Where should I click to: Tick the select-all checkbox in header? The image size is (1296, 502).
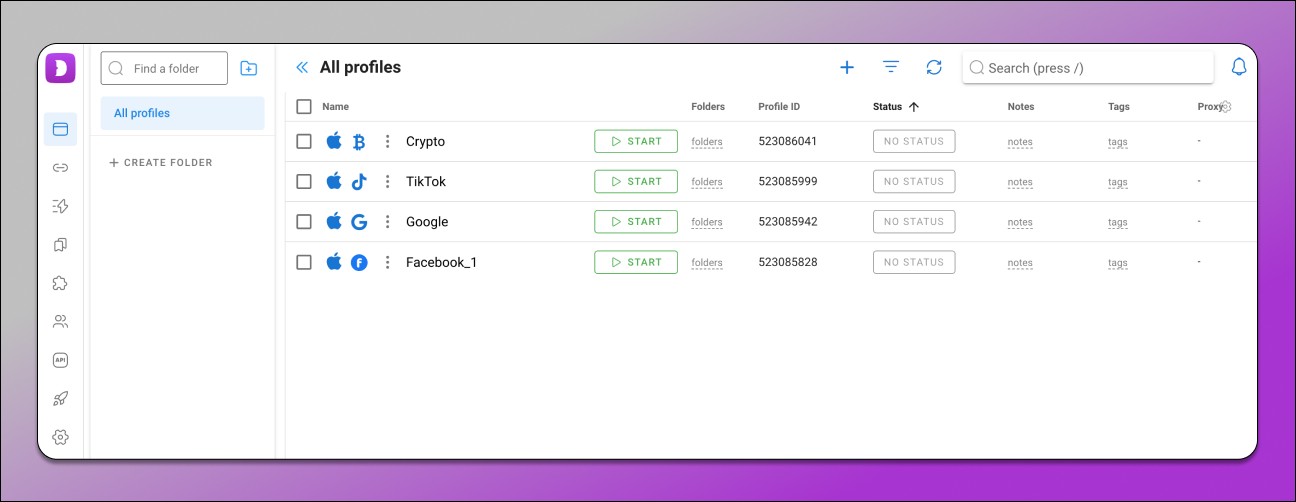[304, 107]
